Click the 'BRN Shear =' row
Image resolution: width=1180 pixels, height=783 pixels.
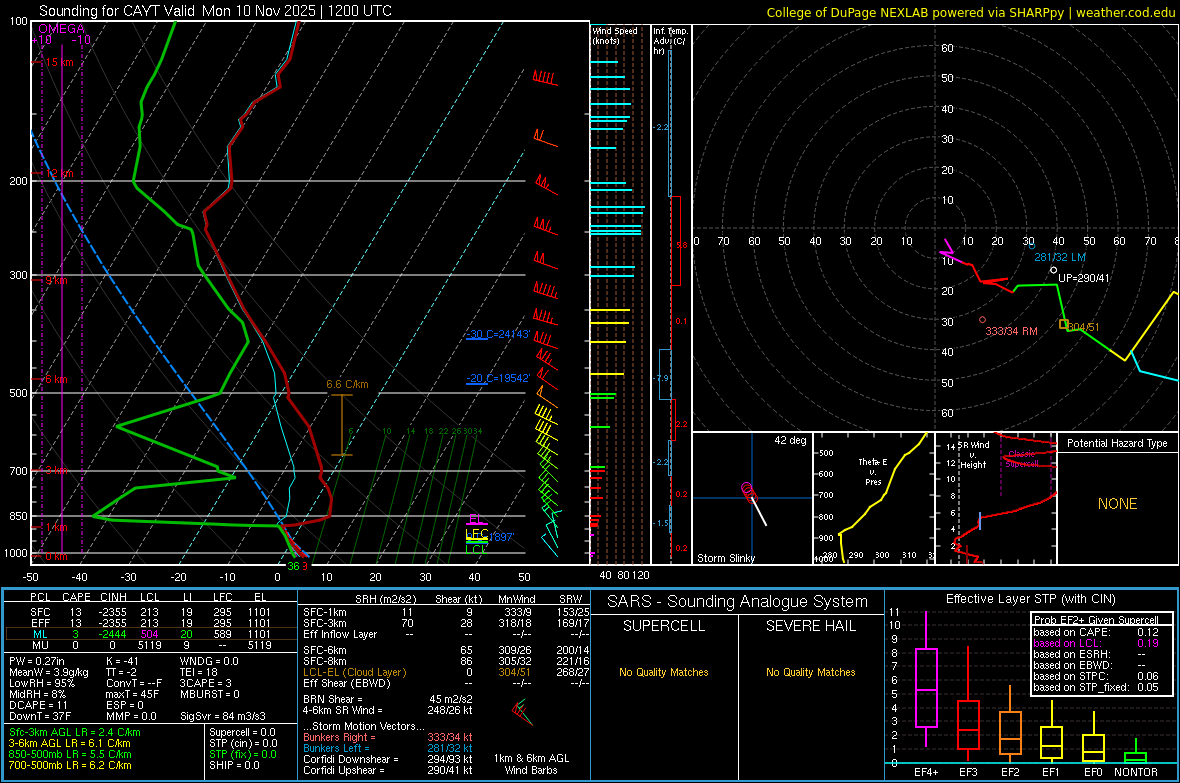(x=387, y=699)
